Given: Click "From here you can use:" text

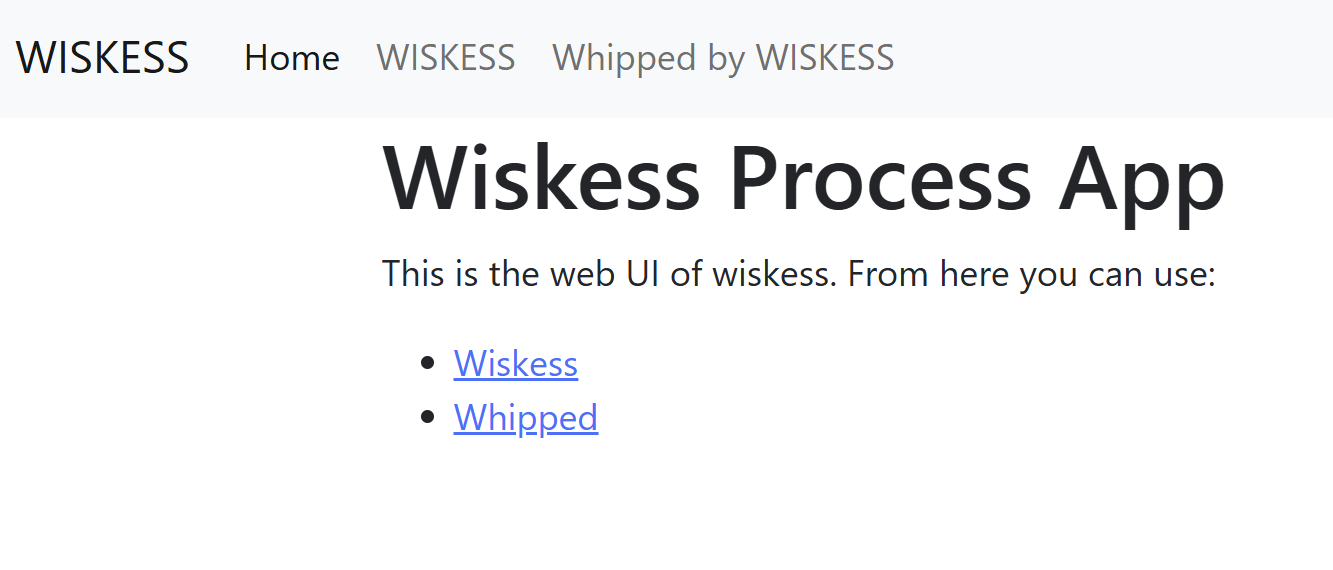Looking at the screenshot, I should 1031,273.
